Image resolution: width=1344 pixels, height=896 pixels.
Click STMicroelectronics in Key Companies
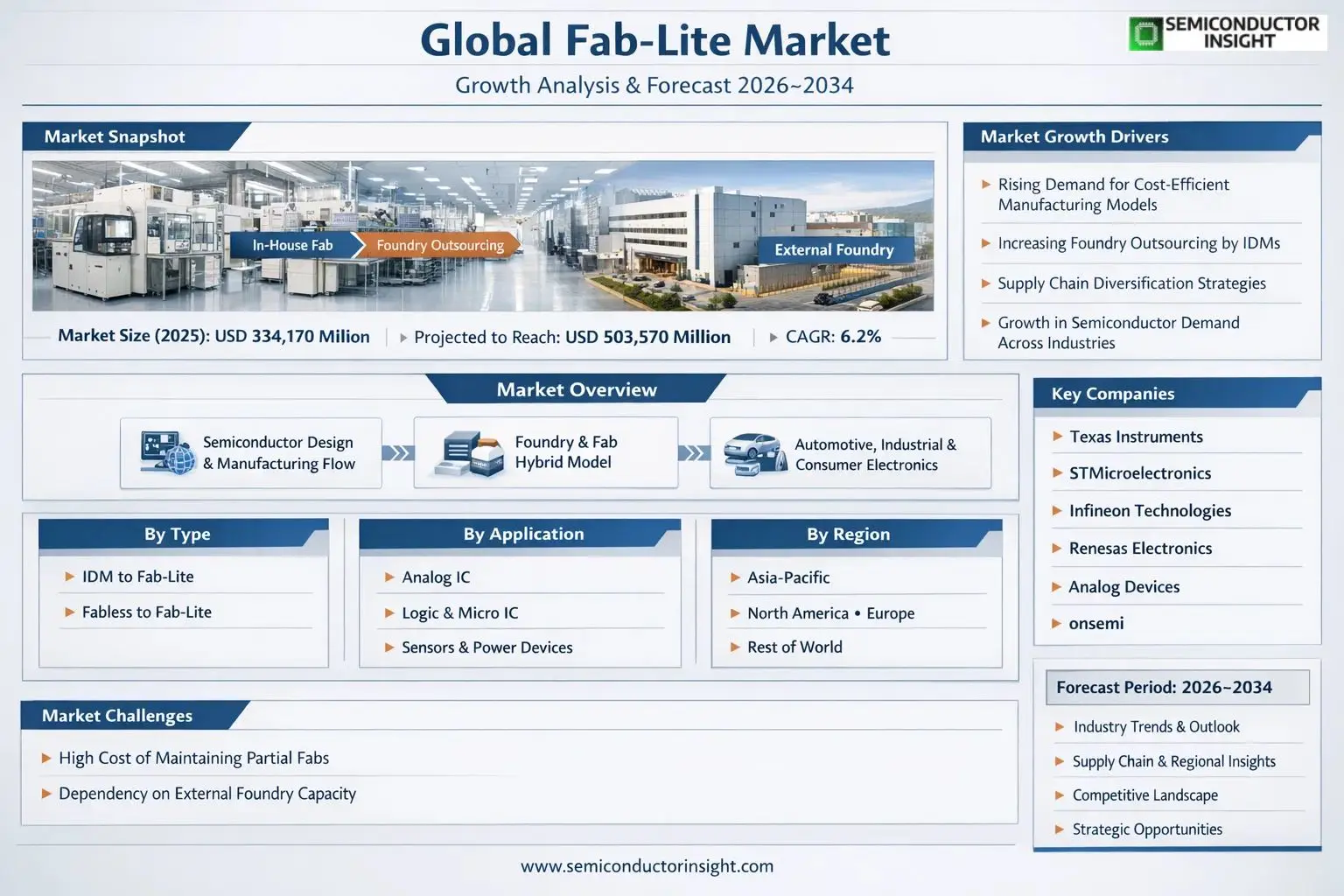point(1140,473)
